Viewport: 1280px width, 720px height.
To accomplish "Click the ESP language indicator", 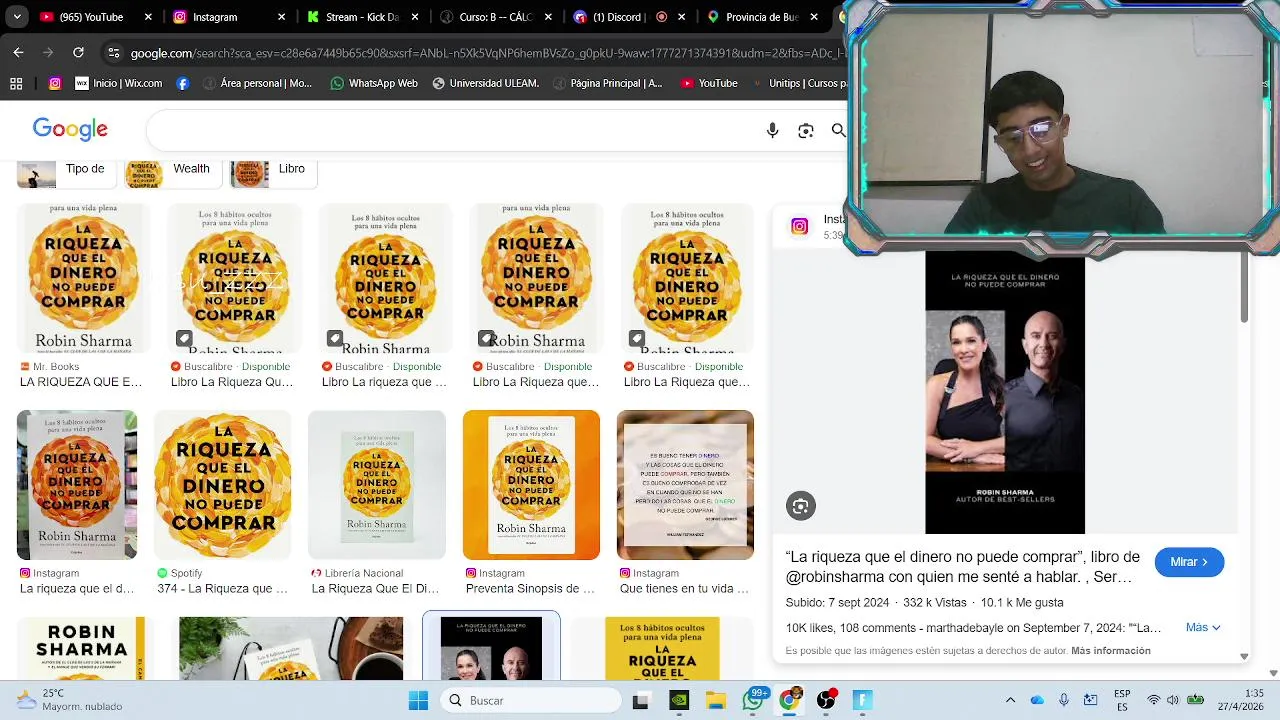I will tap(1122, 700).
